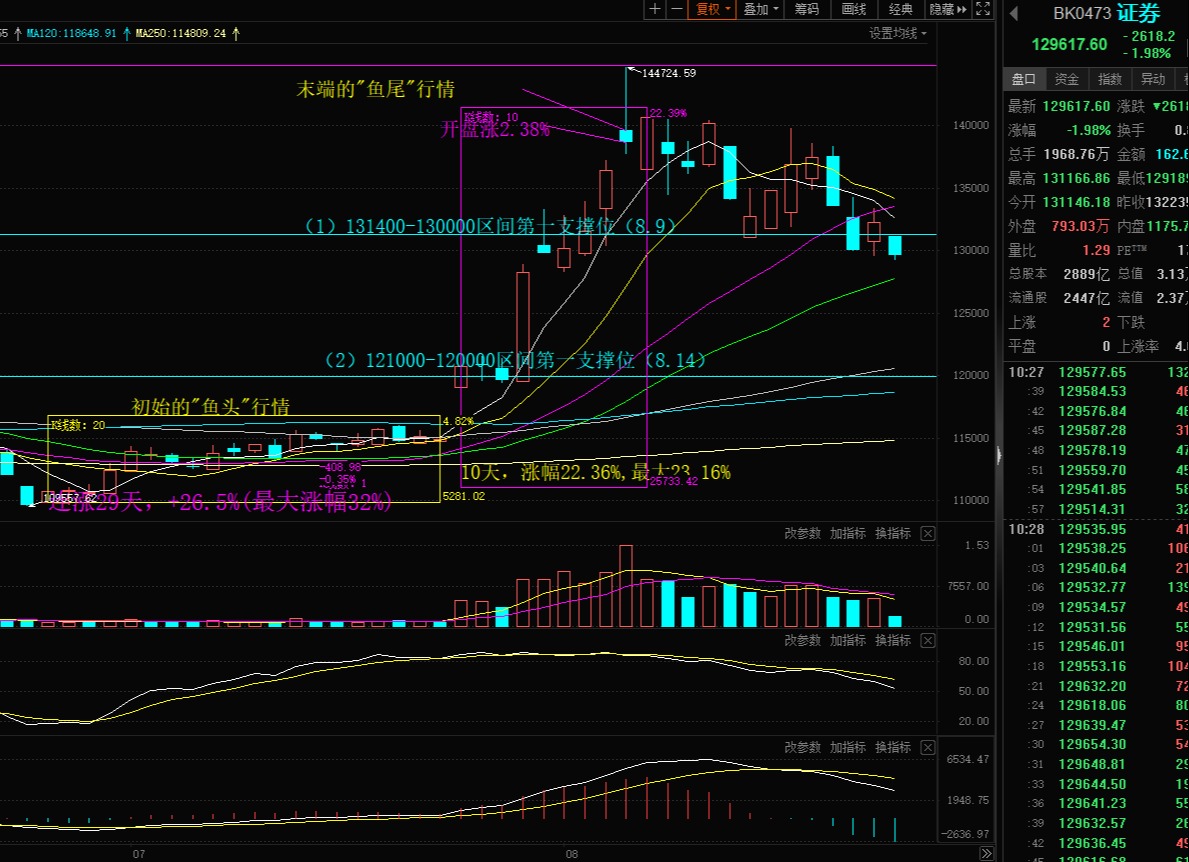Click 改参数 in the MACD bottom panel
The width and height of the screenshot is (1189, 862).
pos(802,748)
